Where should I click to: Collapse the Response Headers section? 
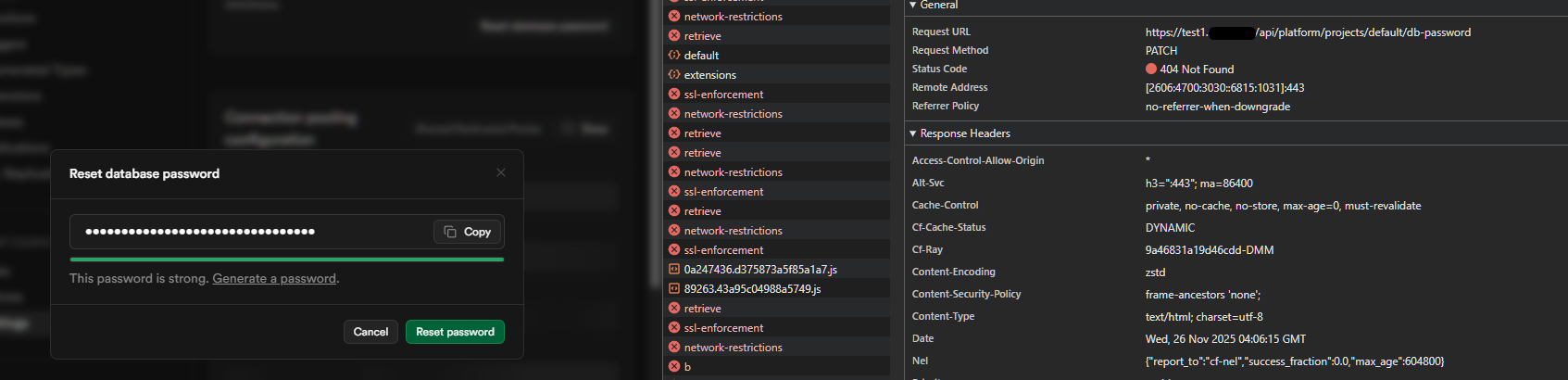click(x=913, y=133)
